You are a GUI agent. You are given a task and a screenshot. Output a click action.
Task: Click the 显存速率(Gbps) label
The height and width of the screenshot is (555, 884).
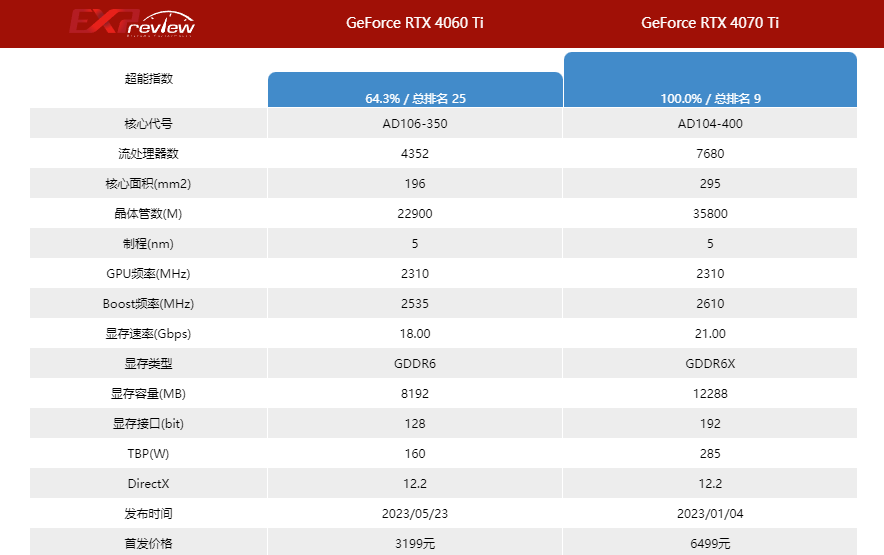pos(148,333)
